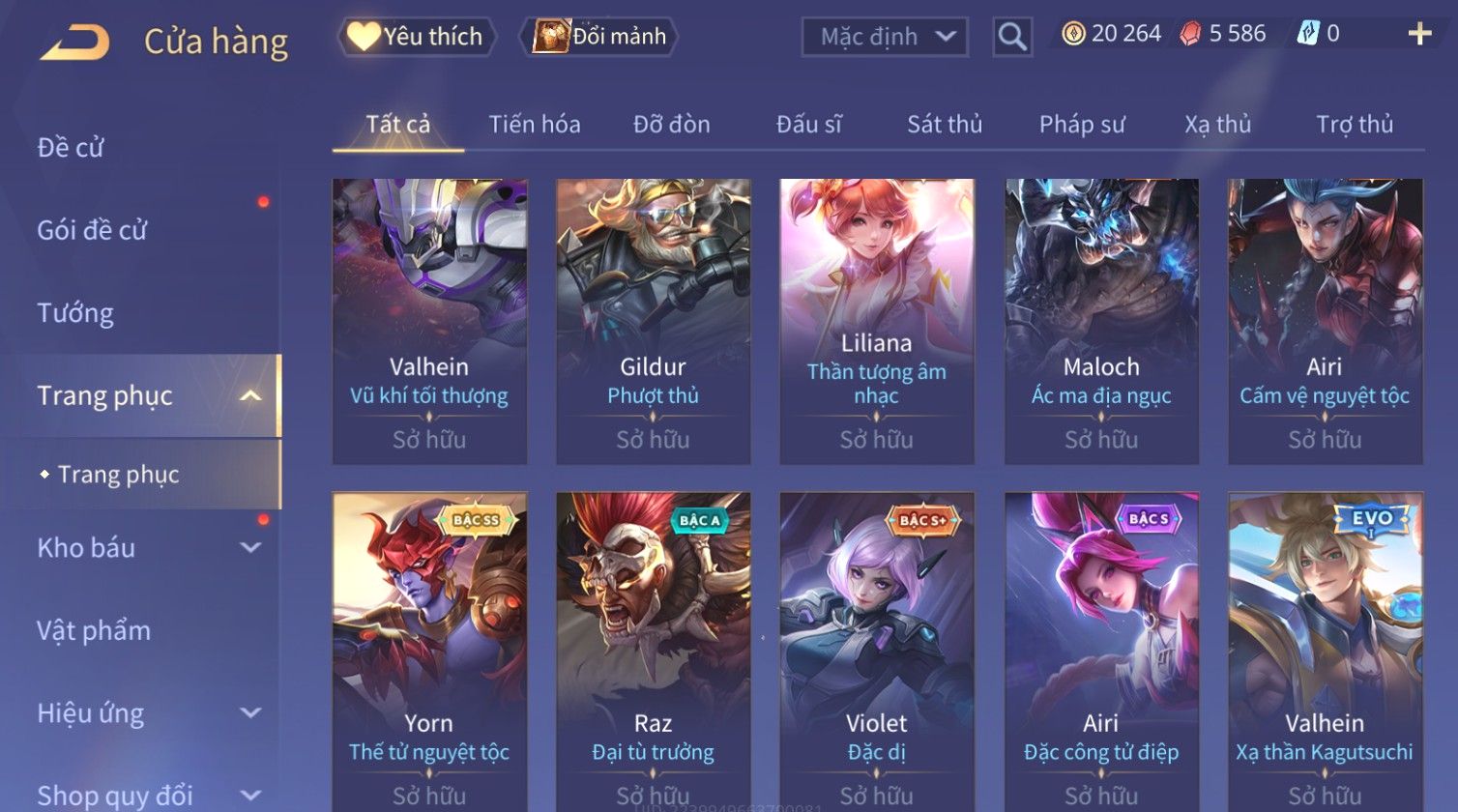The height and width of the screenshot is (812, 1458).
Task: Switch to the Tiến hóa tab
Action: coord(535,124)
